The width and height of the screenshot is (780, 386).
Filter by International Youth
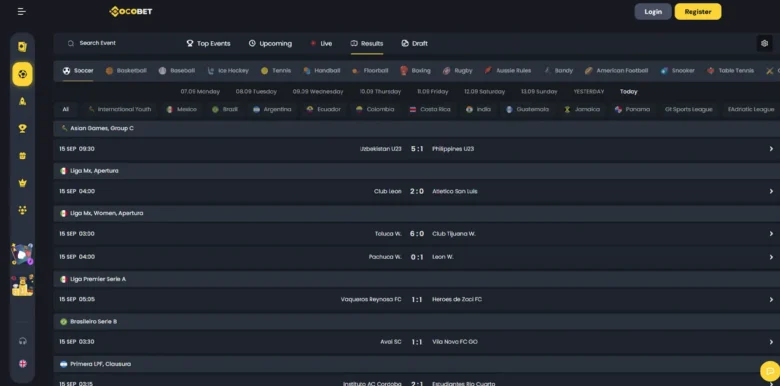click(119, 109)
